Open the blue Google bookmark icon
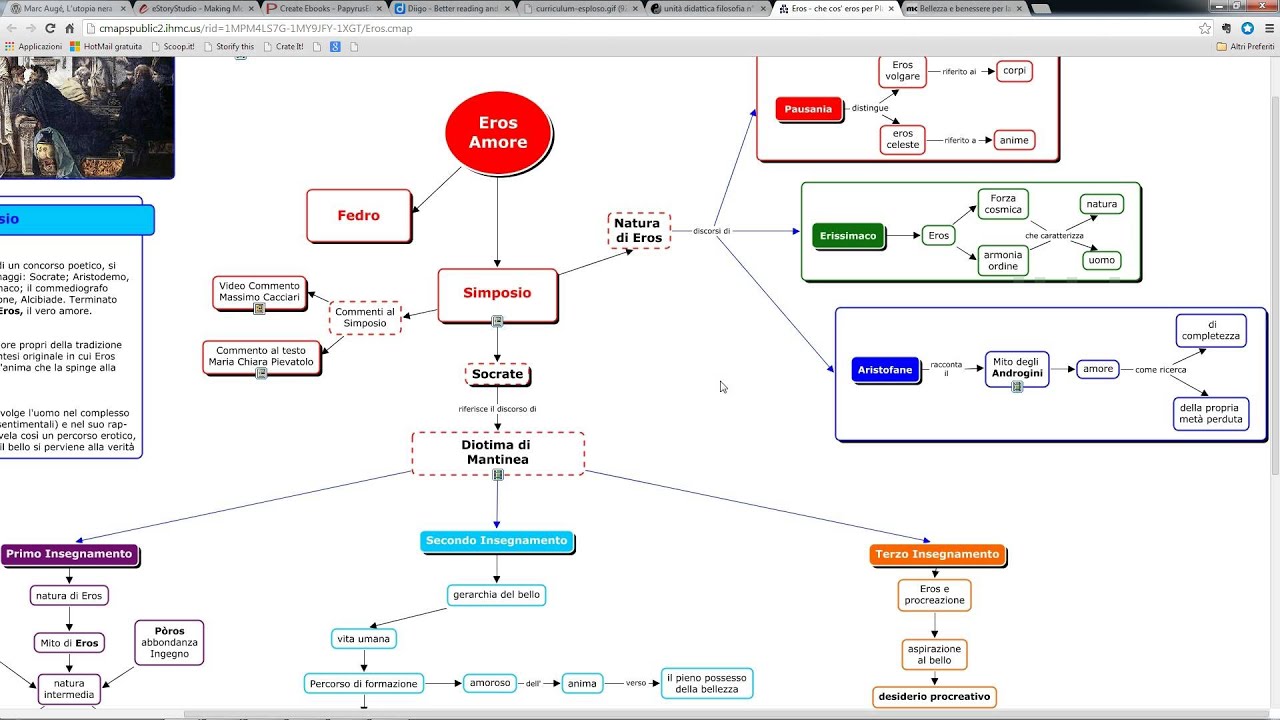The height and width of the screenshot is (720, 1280). (335, 46)
